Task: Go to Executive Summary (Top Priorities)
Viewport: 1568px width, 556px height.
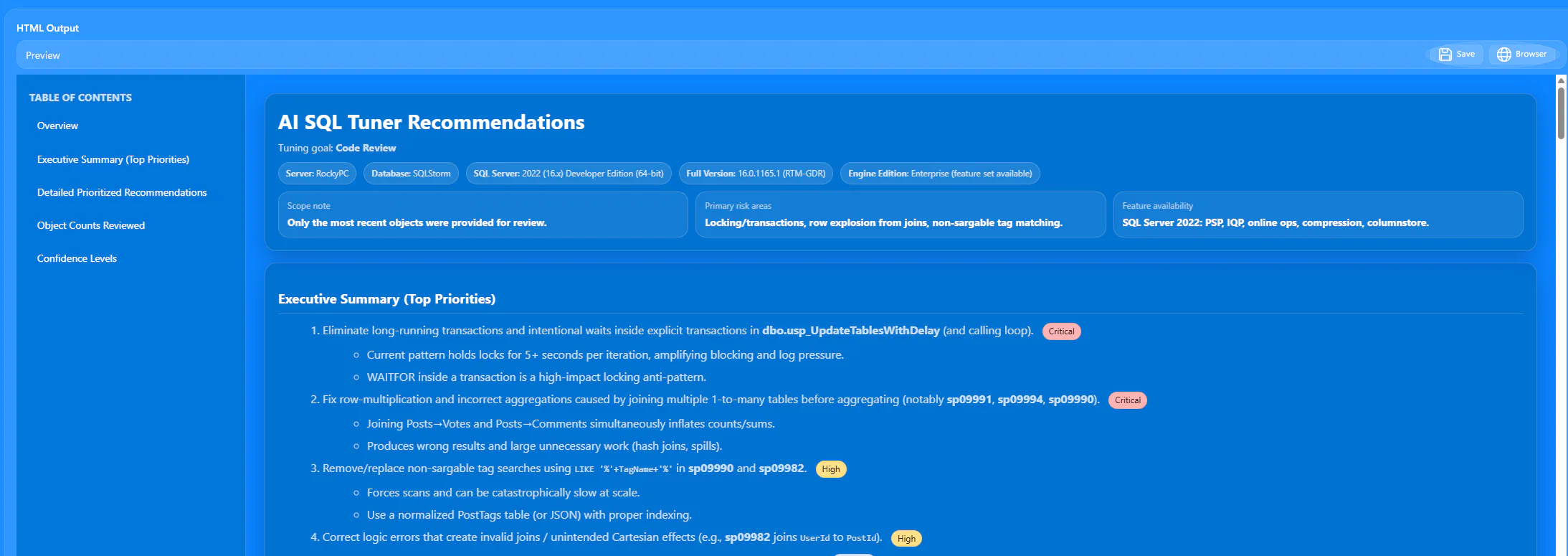Action: click(x=113, y=159)
